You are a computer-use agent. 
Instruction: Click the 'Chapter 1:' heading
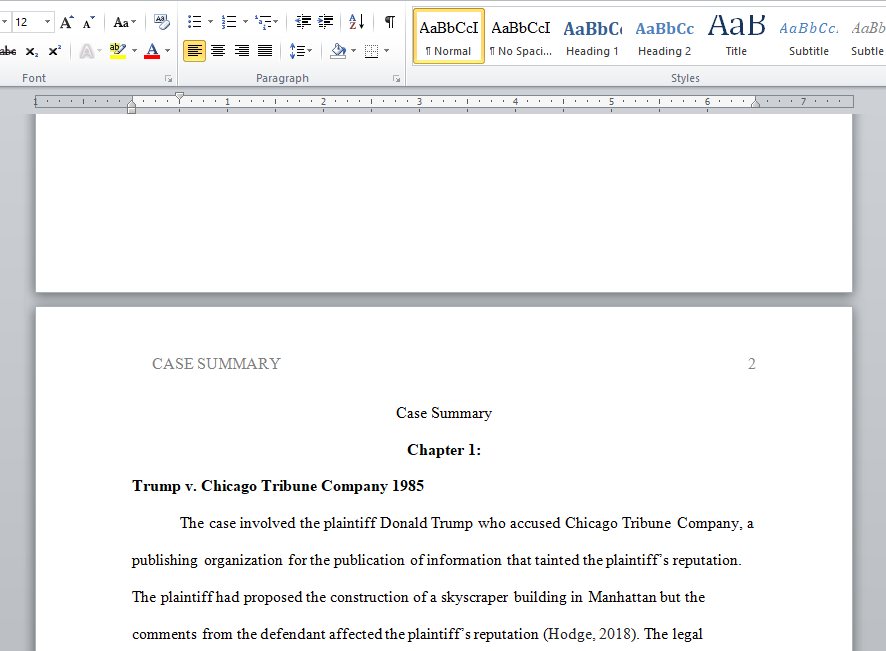[444, 450]
